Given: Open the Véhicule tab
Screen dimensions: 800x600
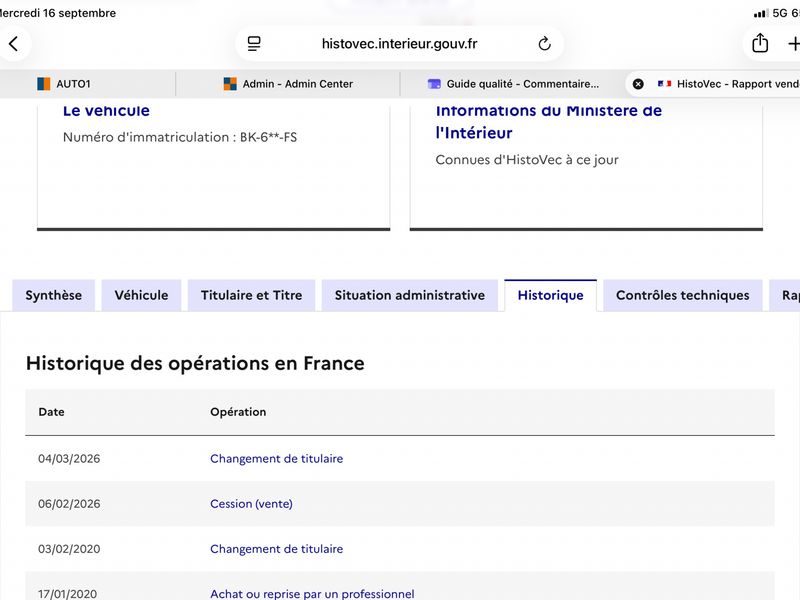Looking at the screenshot, I should [x=141, y=295].
